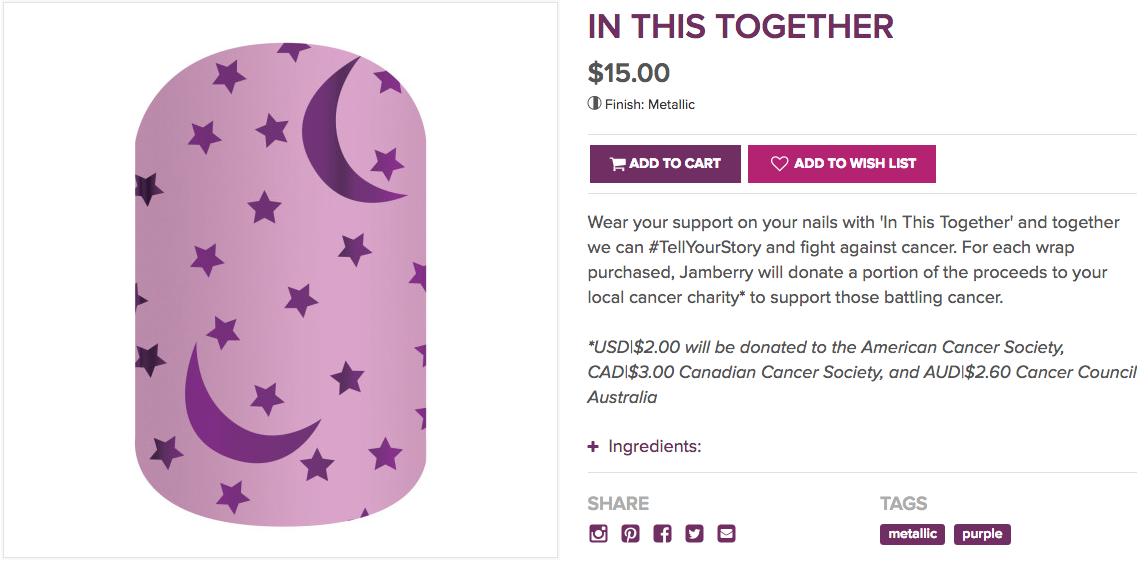Viewport: 1137px width, 561px height.
Task: Select the purple tag
Action: tap(982, 534)
